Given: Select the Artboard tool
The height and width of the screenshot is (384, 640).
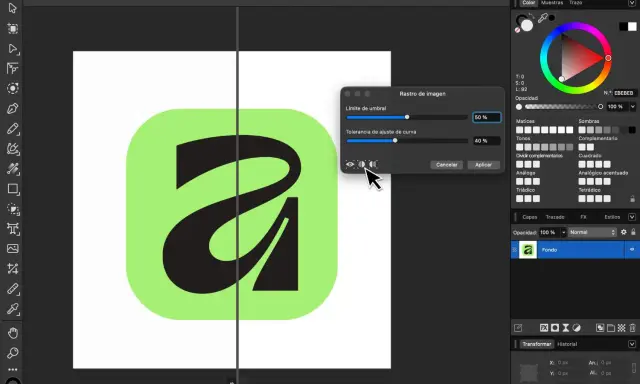Looking at the screenshot, I should pos(12,29).
